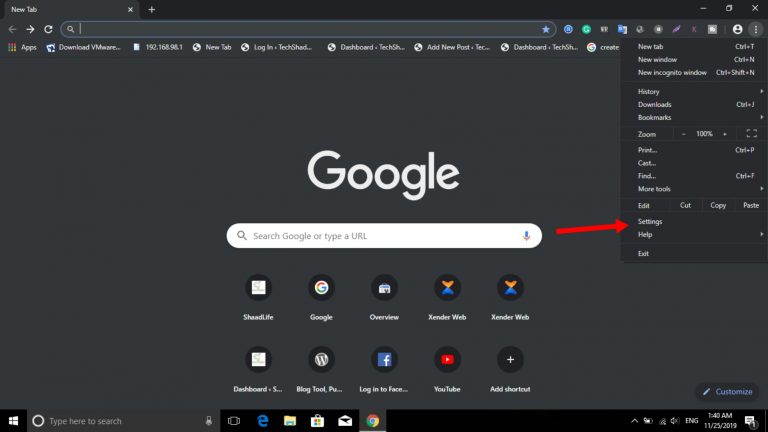The image size is (768, 432).
Task: Click the three-dot Chrome menu button
Action: coord(756,29)
